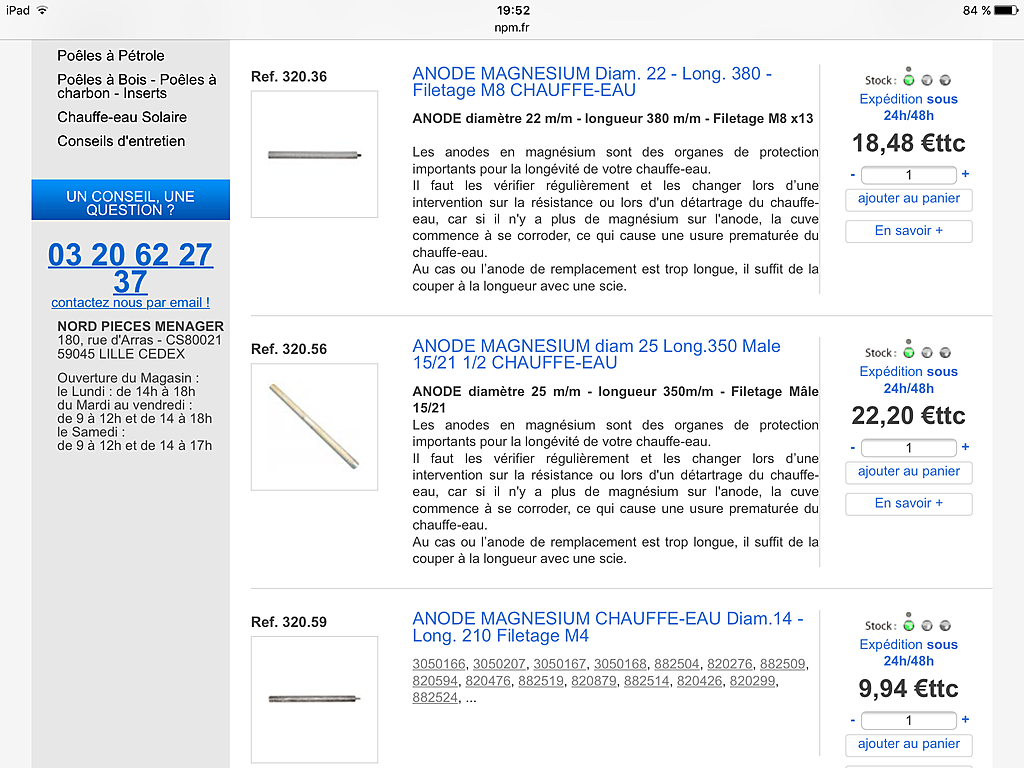Open compatible reference 820594
1024x768 pixels.
tap(435, 681)
